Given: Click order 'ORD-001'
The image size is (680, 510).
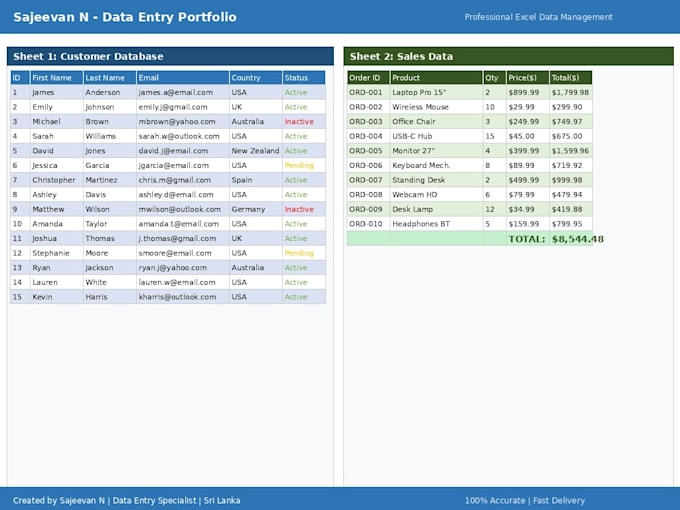Looking at the screenshot, I should tap(366, 92).
